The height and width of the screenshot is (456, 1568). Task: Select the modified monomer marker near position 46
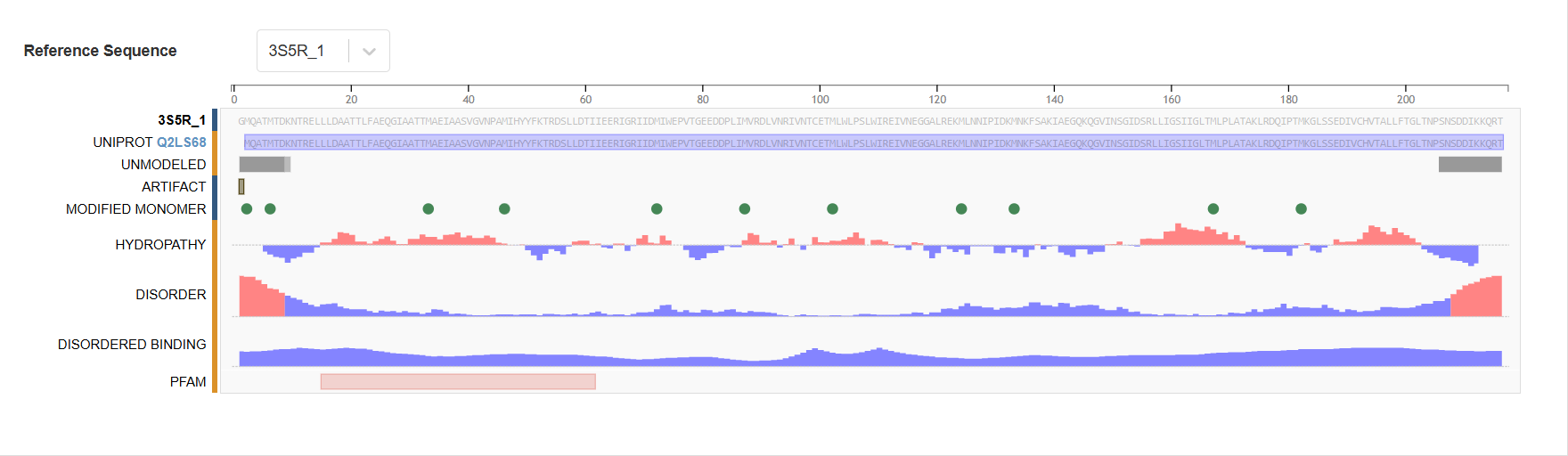[504, 209]
